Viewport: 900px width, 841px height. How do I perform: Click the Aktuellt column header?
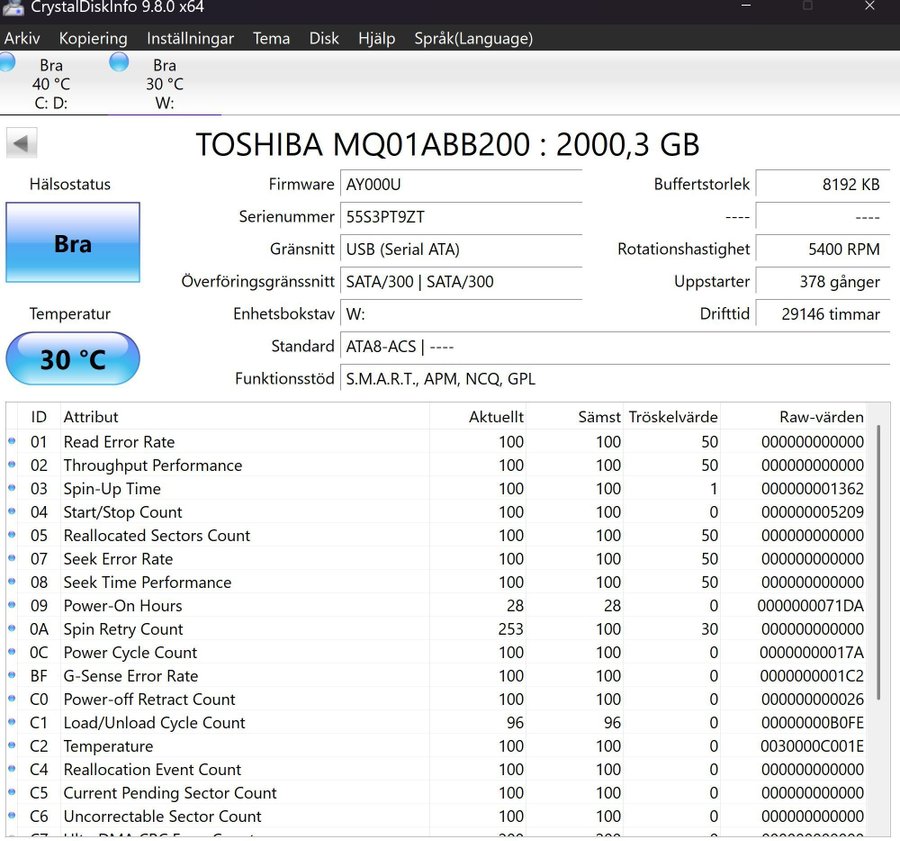[x=478, y=417]
